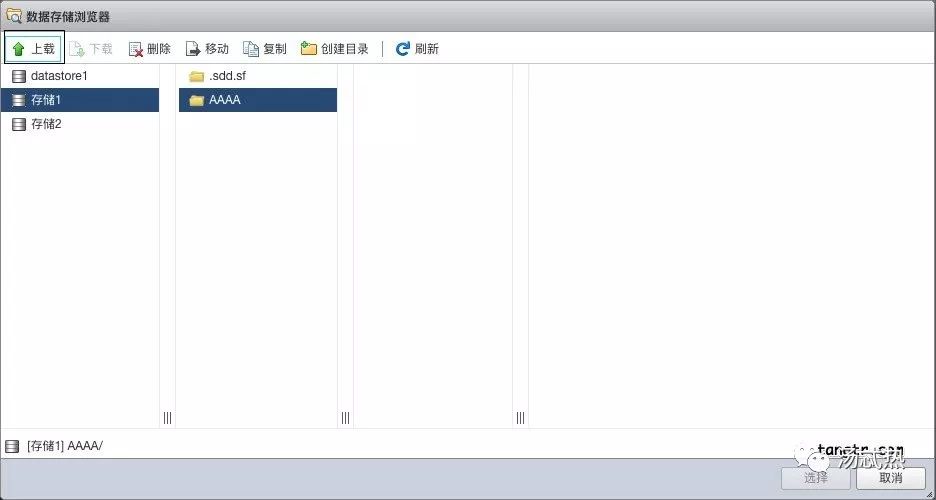Click the 存储1 datastore icon
Viewport: 936px width, 500px height.
(19, 100)
